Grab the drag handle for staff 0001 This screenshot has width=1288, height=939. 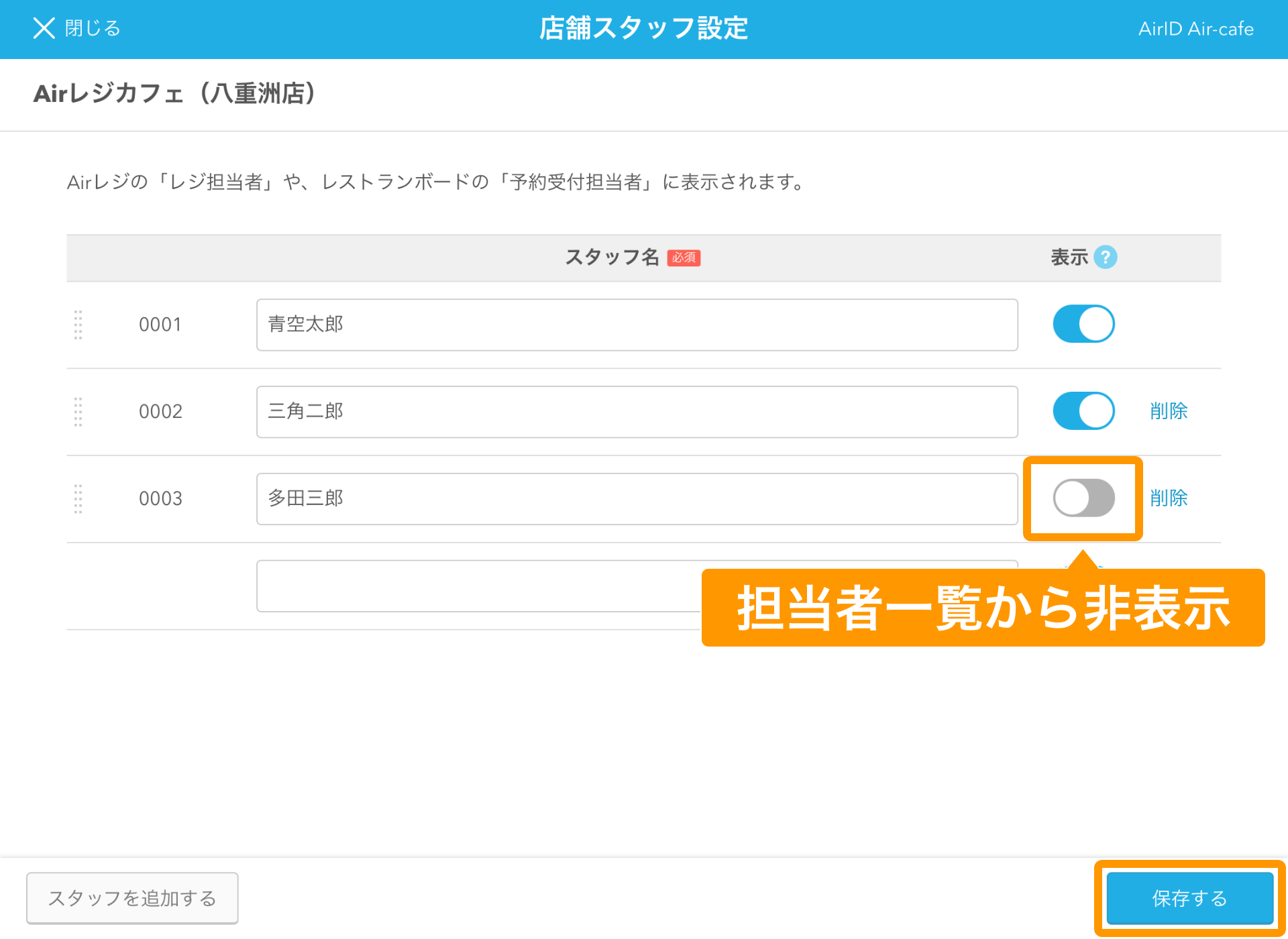(x=78, y=325)
